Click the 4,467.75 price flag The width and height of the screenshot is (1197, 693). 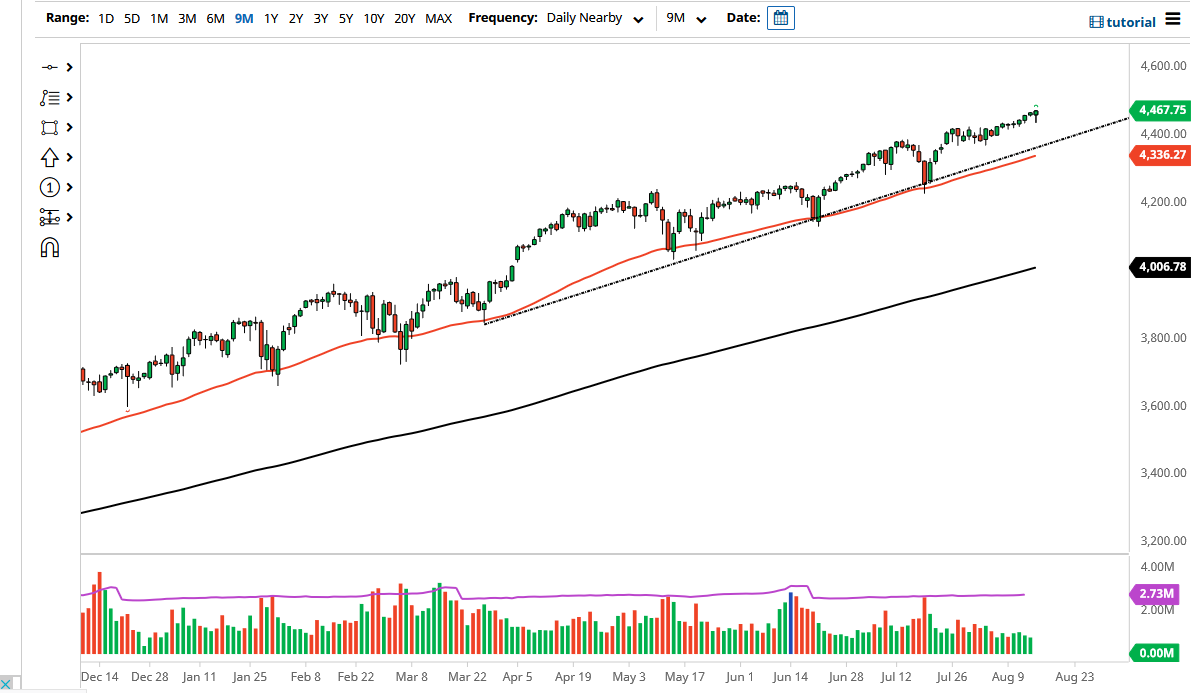1159,111
